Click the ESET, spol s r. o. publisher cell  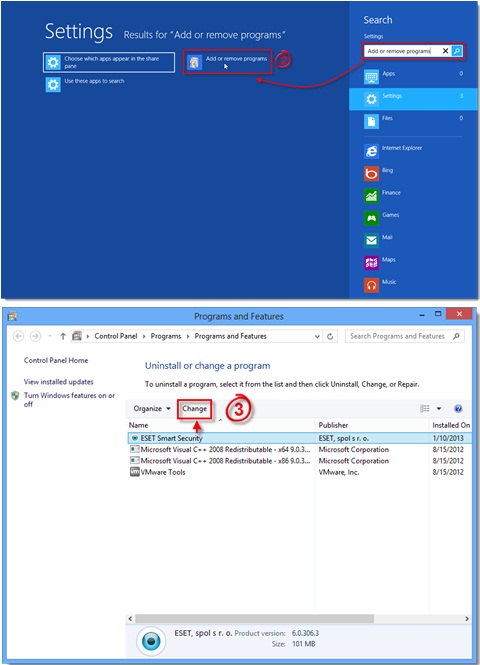[346, 438]
